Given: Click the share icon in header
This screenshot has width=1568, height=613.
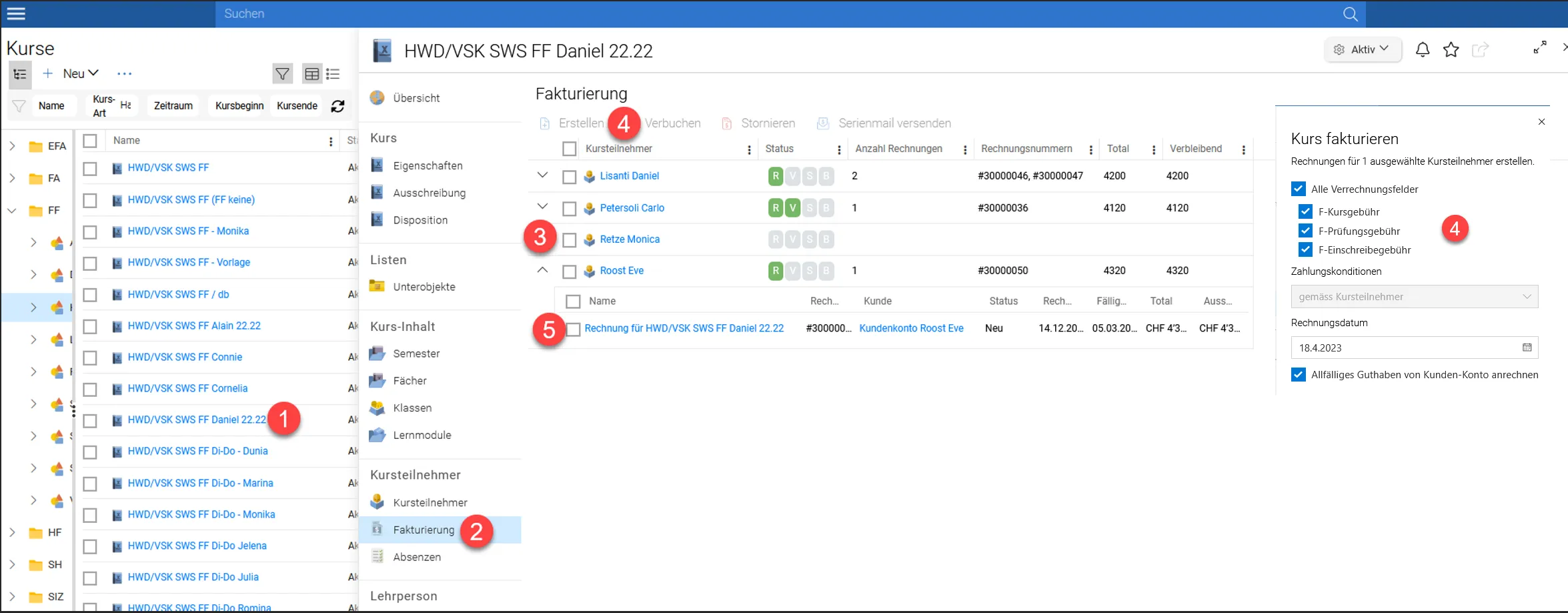Looking at the screenshot, I should (x=1479, y=49).
